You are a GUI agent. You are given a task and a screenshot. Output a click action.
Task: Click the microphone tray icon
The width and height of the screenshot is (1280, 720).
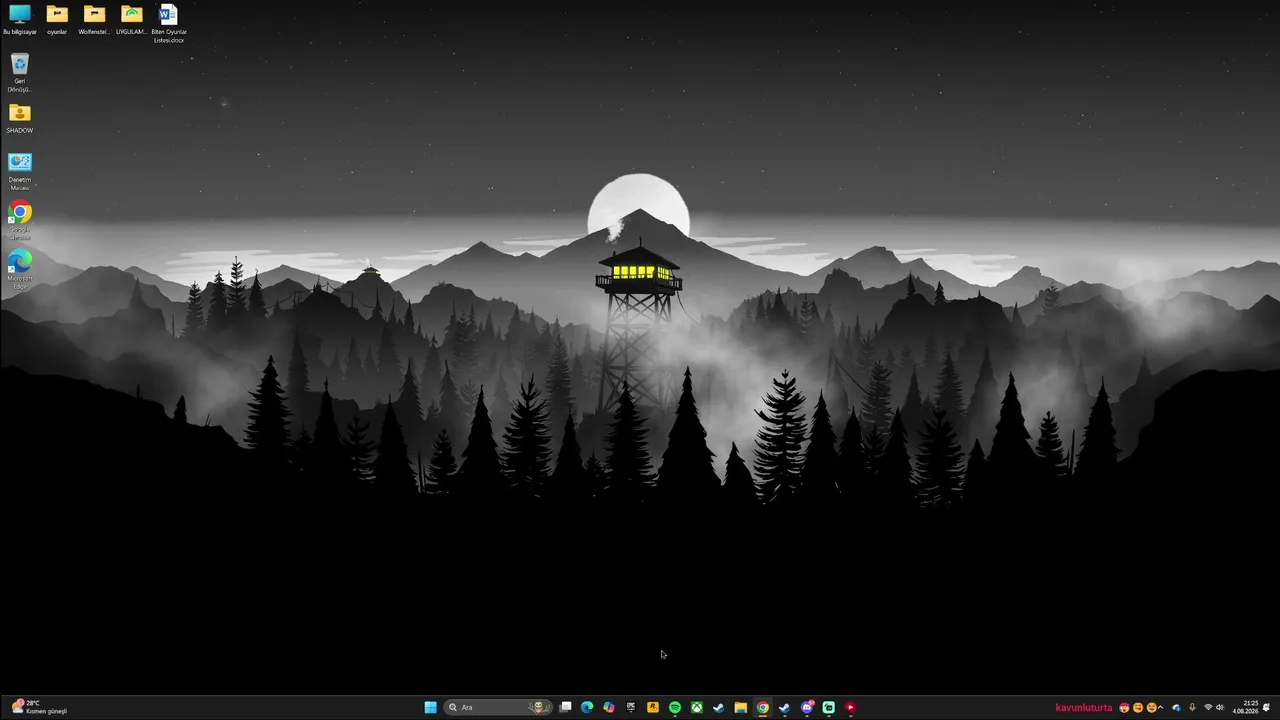coord(1192,707)
